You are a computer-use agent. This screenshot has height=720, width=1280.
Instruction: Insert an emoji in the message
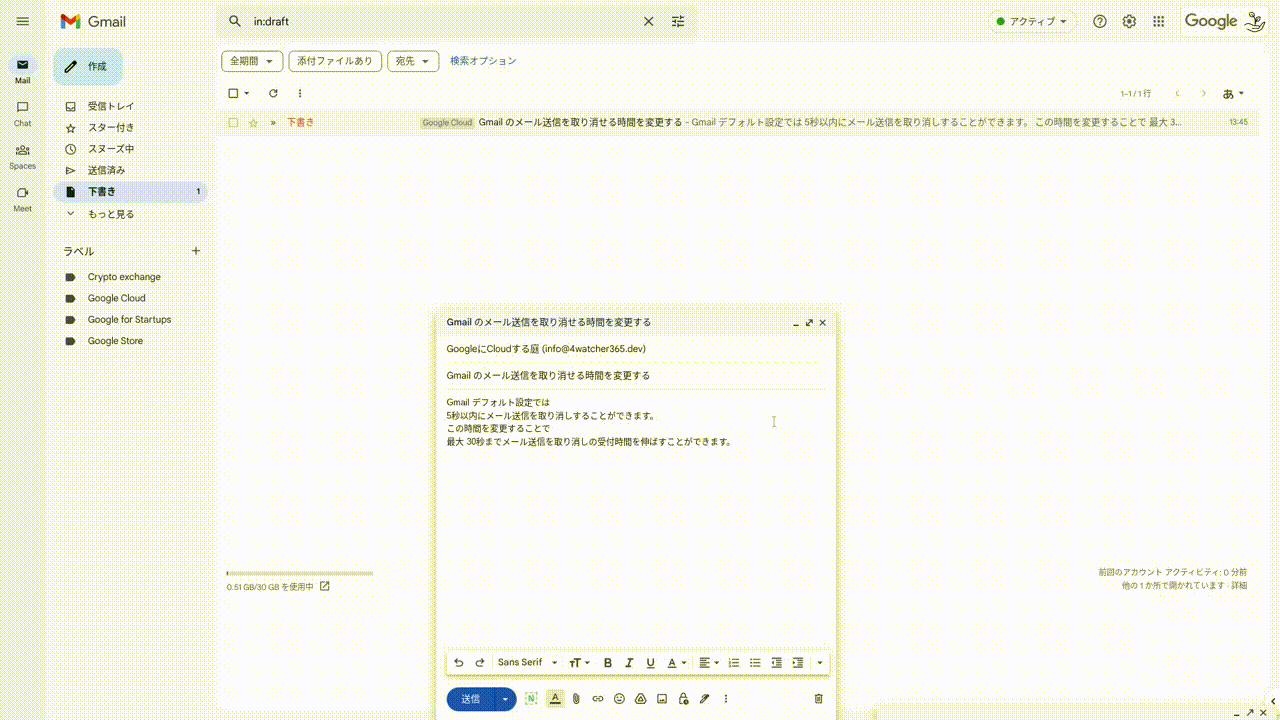coord(619,699)
